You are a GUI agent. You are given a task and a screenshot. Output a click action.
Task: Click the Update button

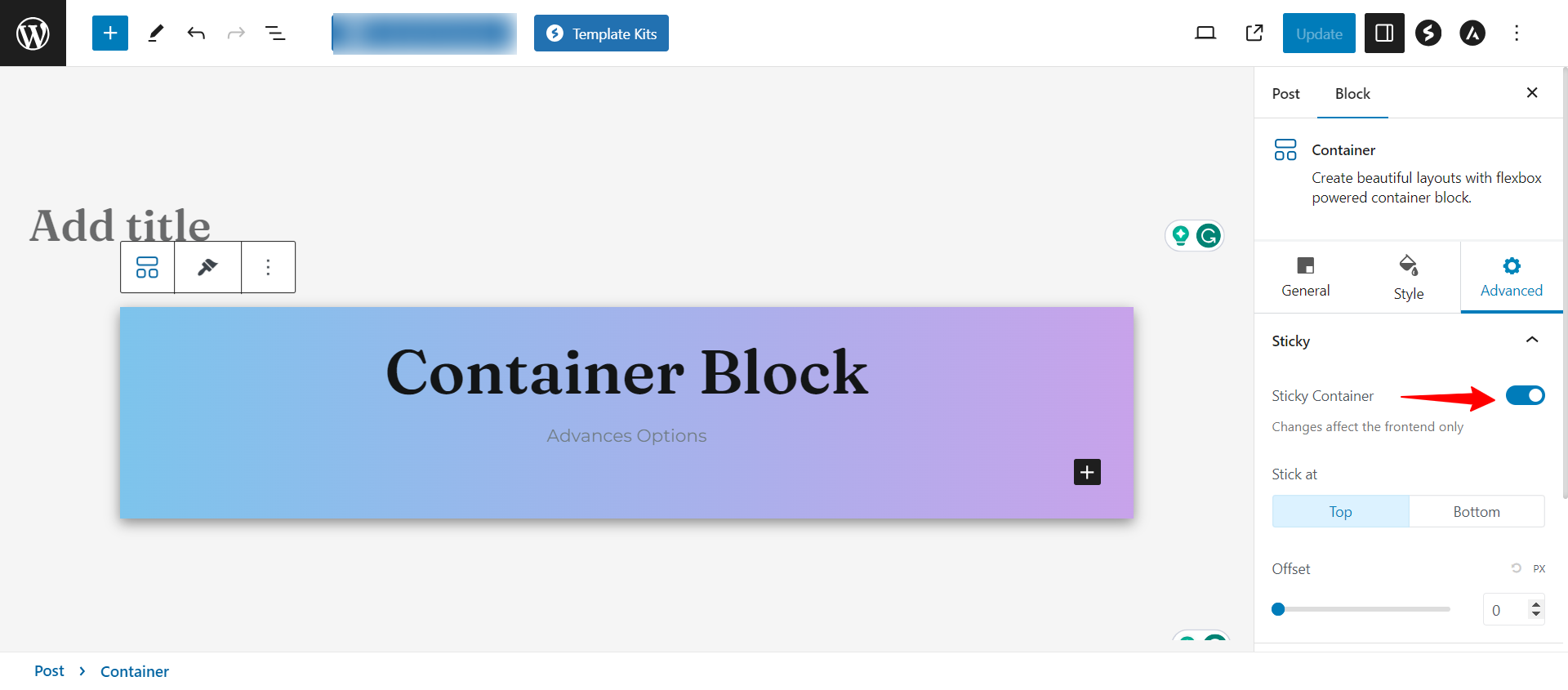[x=1319, y=33]
